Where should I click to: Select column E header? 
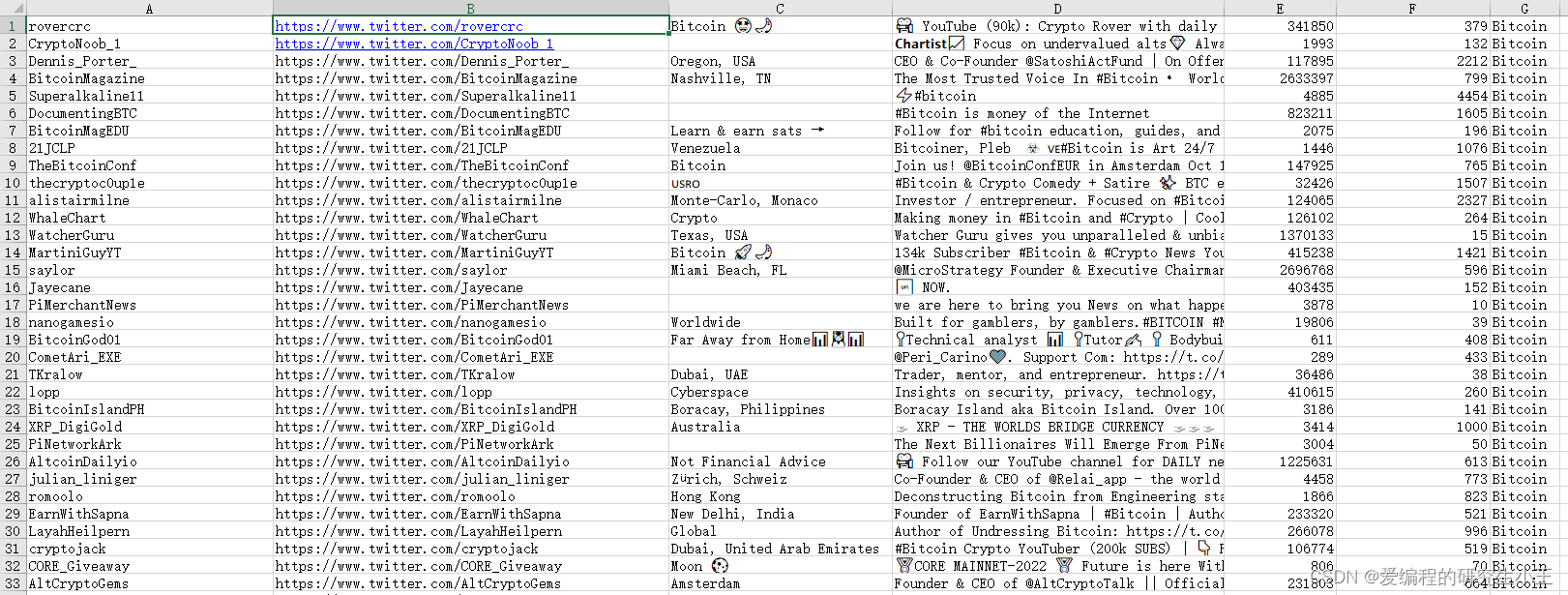[1280, 9]
